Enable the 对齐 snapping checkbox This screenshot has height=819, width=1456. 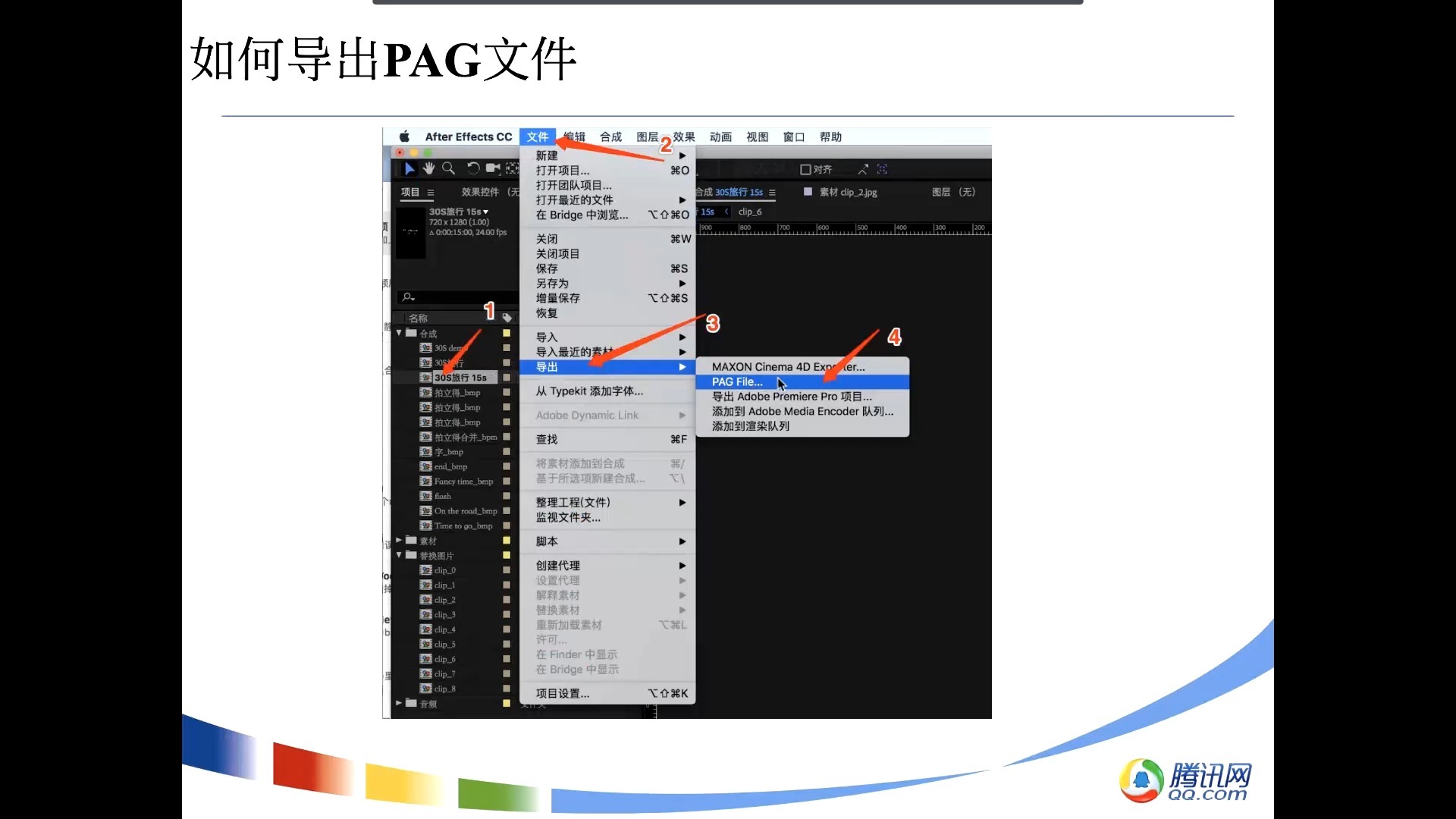(x=805, y=170)
